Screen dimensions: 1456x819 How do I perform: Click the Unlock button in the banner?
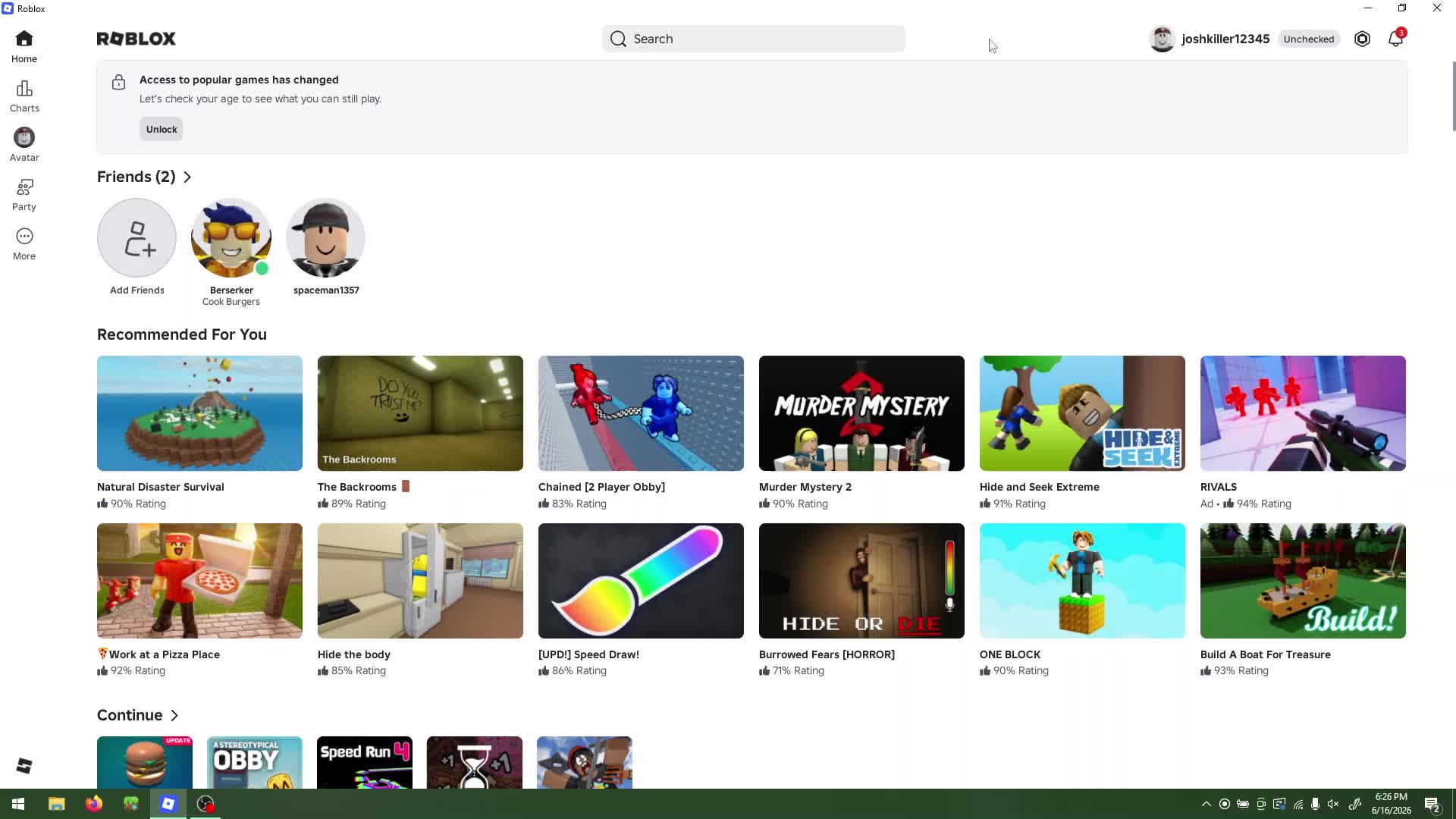[161, 129]
